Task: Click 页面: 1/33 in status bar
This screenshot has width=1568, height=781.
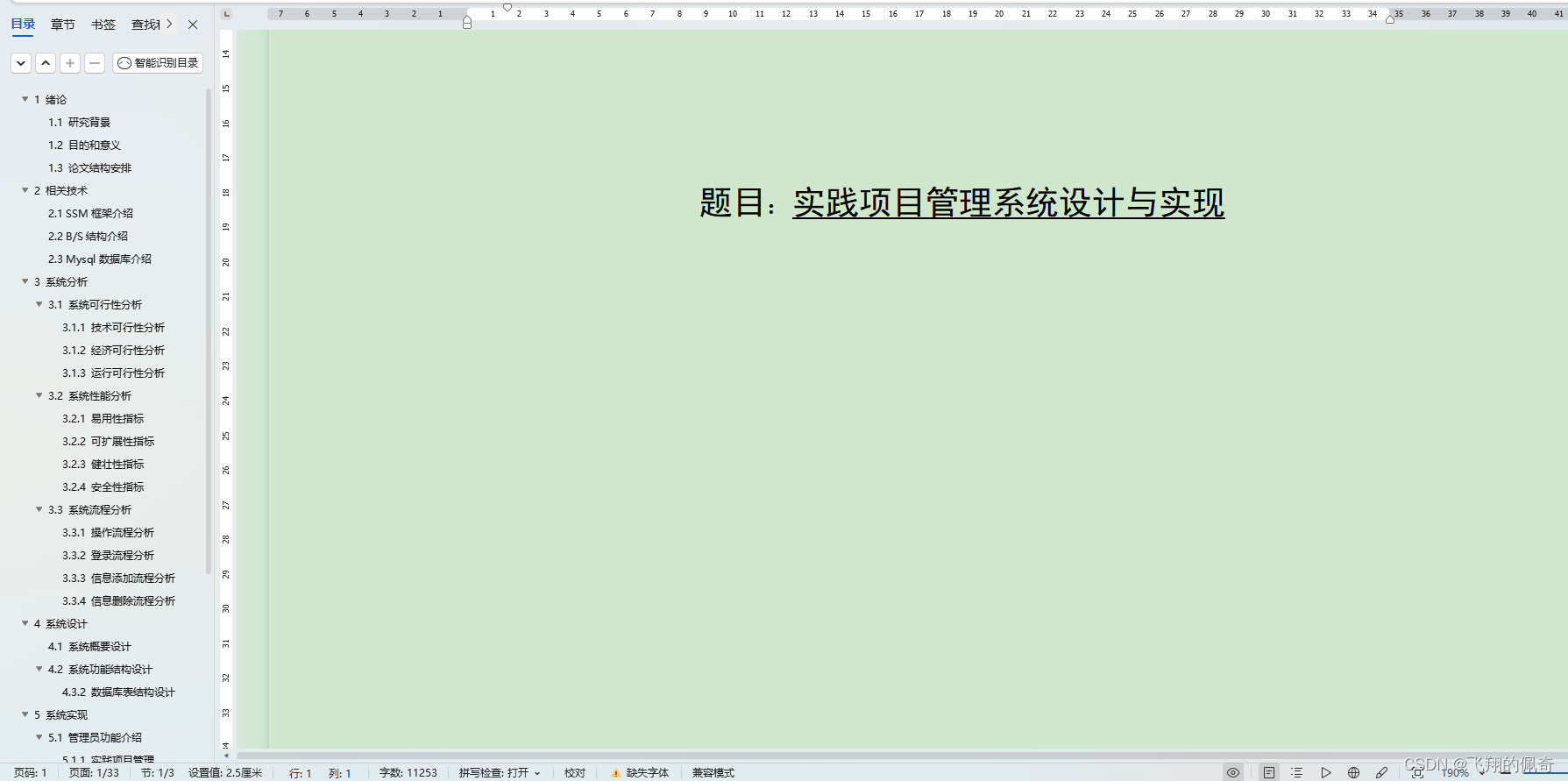Action: [x=94, y=773]
